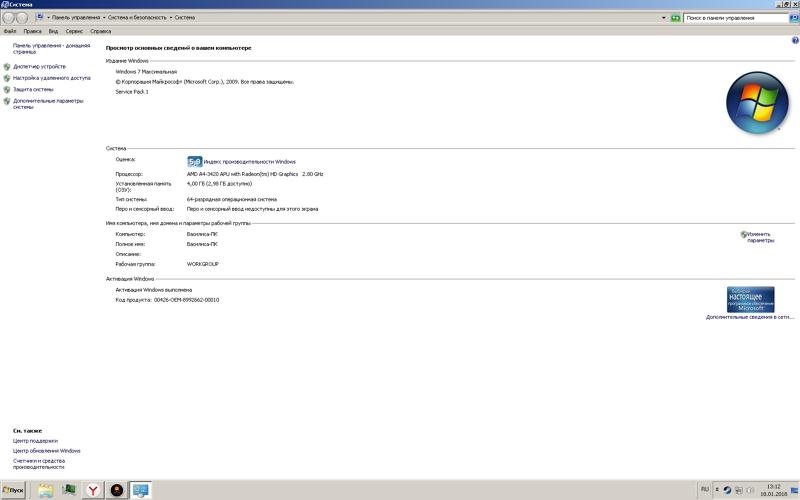Click the Windows 7 Максимальная edition text
The image size is (800, 500).
coord(146,72)
